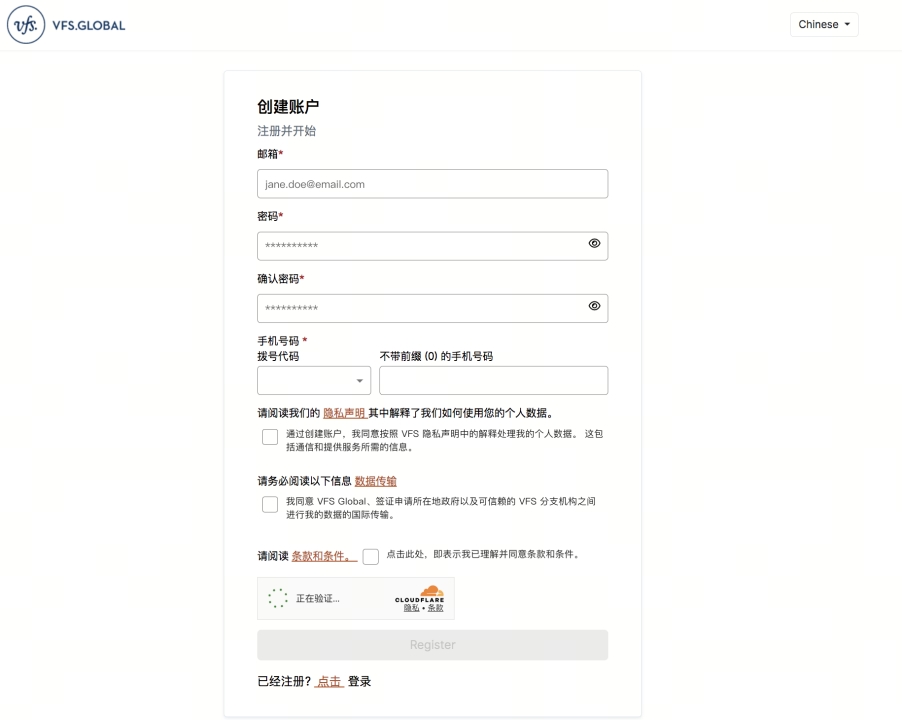
Task: Click the VFS Global logo
Action: coord(65,24)
